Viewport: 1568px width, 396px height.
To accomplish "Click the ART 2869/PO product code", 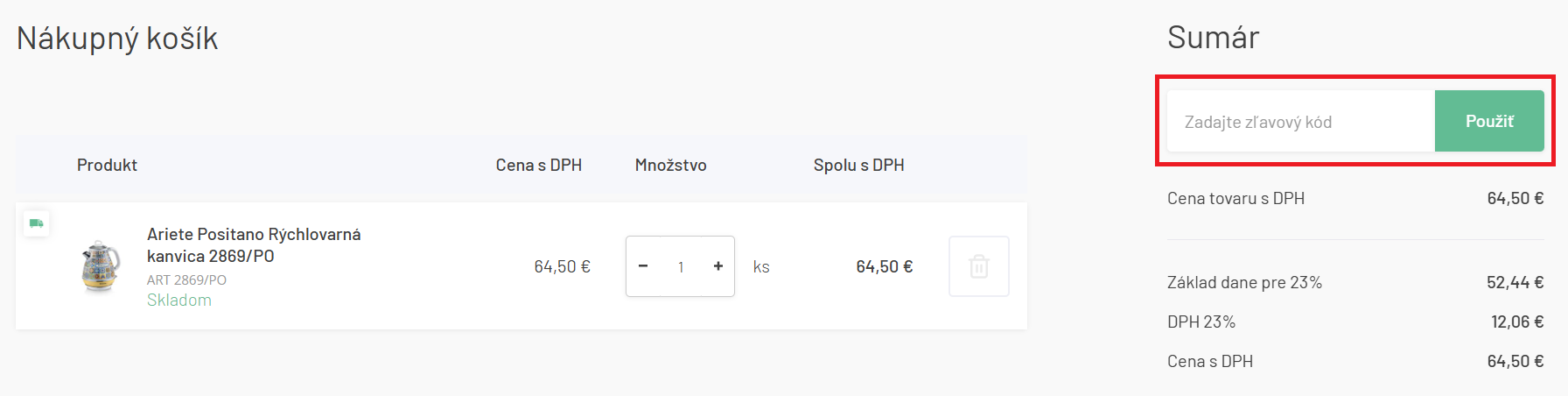I will pyautogui.click(x=186, y=279).
